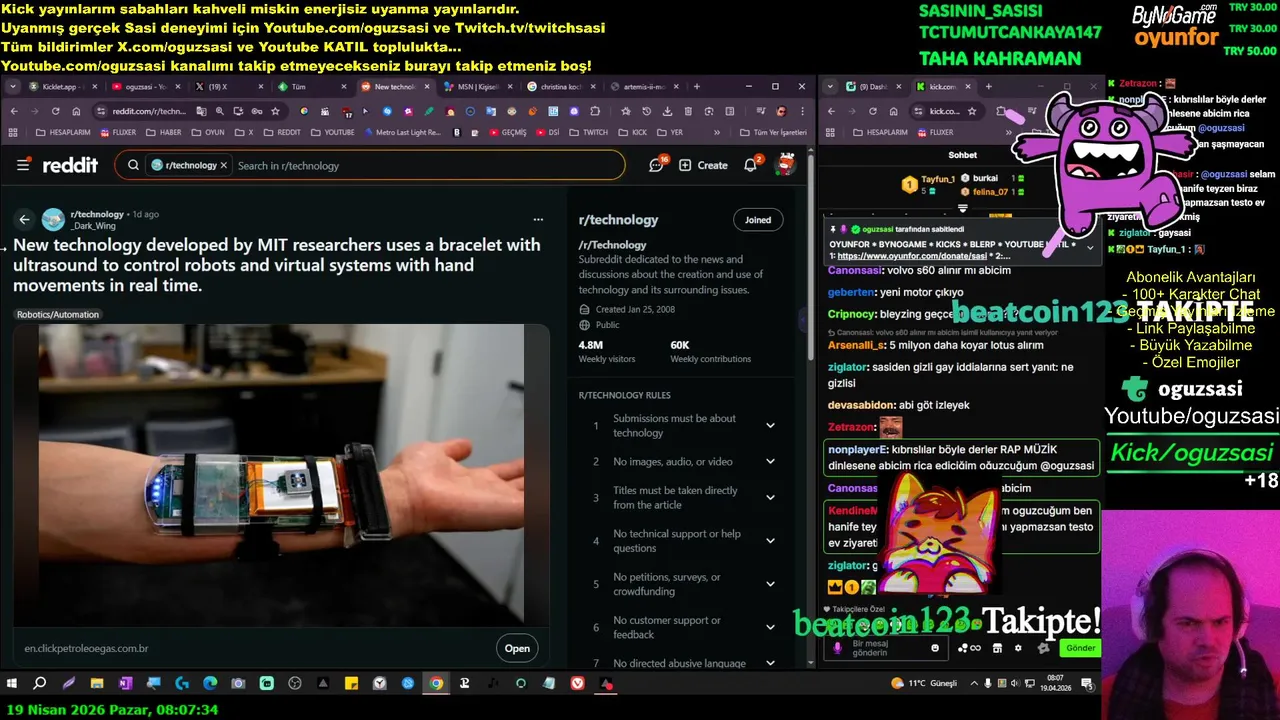Click the Joined button for r/technology
The width and height of the screenshot is (1280, 720).
[758, 220]
